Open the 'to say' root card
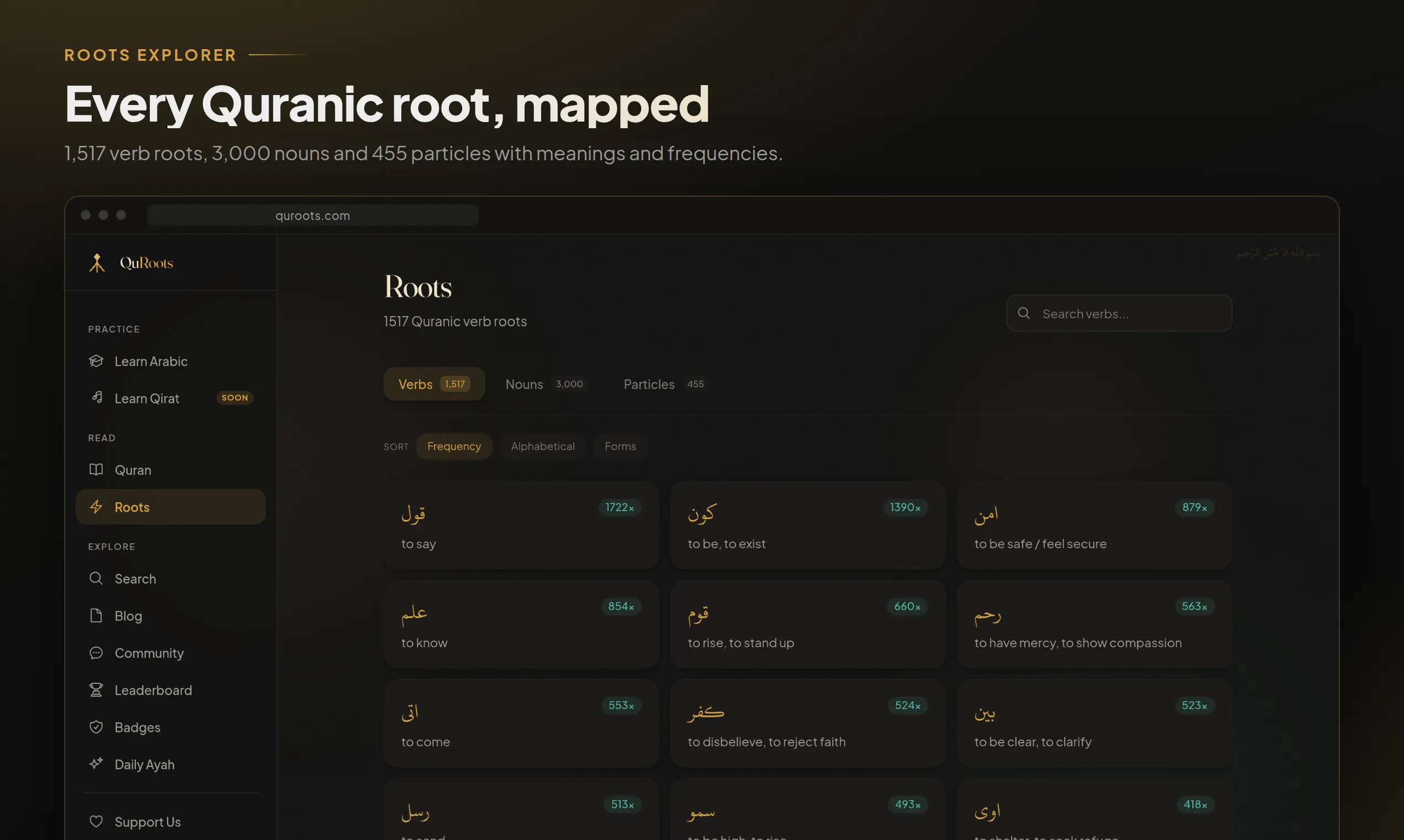 point(521,526)
